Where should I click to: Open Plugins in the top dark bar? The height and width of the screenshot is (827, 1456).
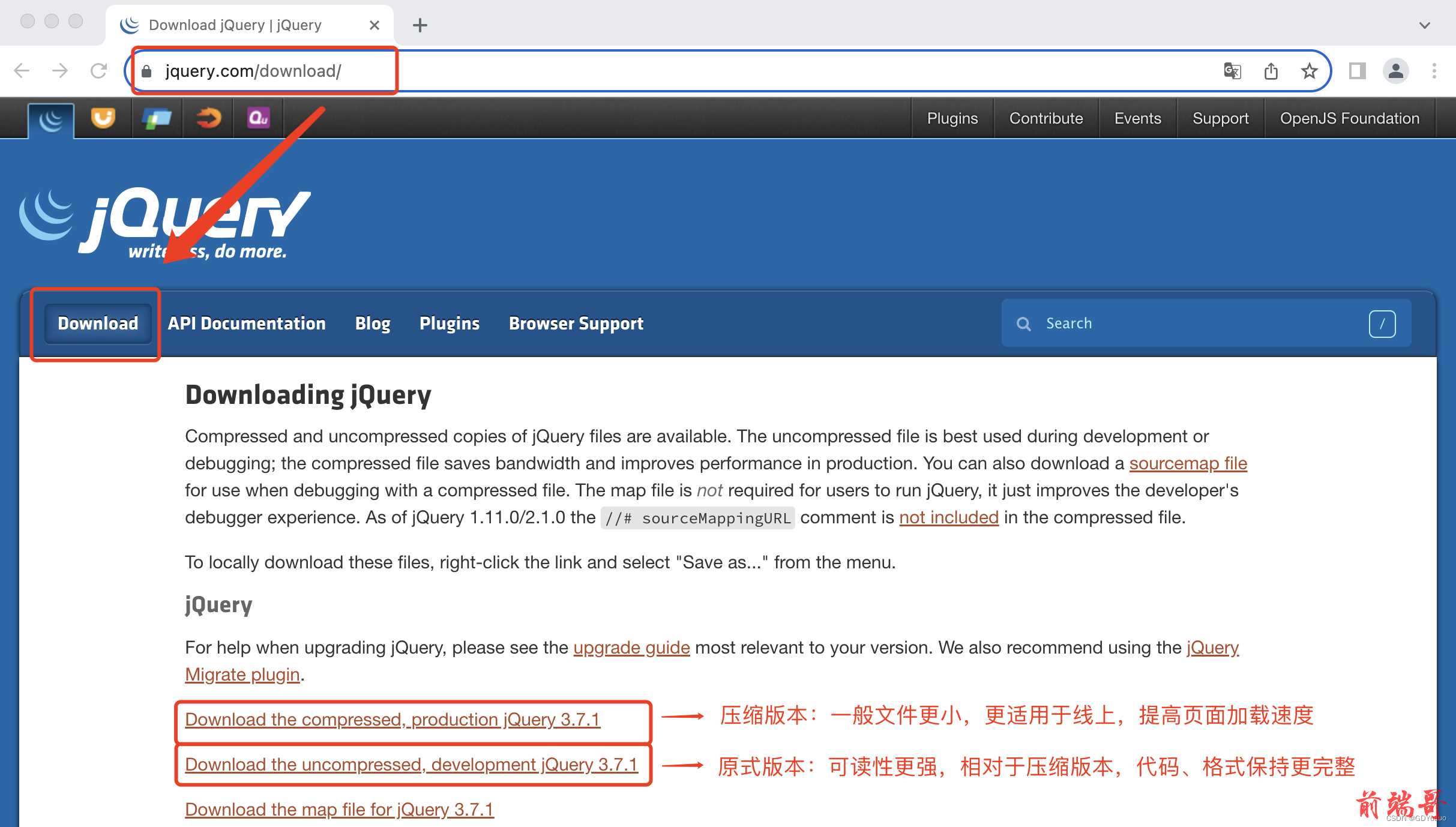point(952,118)
